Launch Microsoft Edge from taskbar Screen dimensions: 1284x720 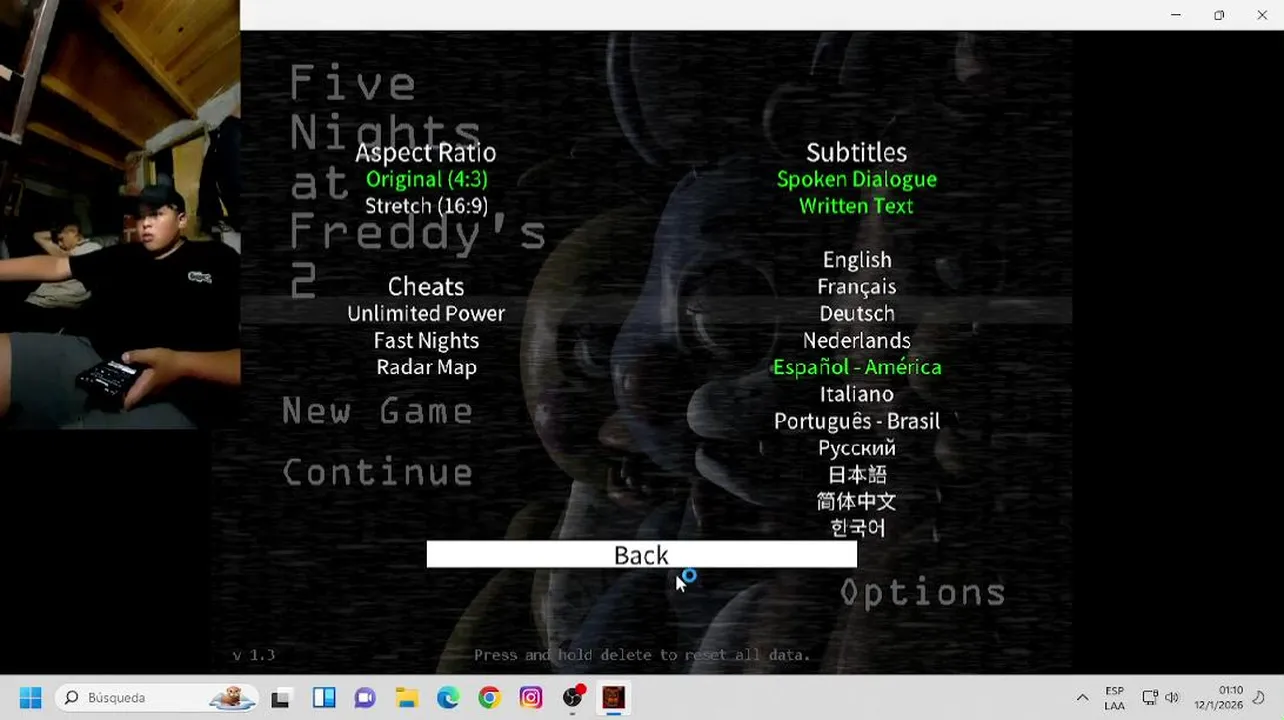click(448, 698)
